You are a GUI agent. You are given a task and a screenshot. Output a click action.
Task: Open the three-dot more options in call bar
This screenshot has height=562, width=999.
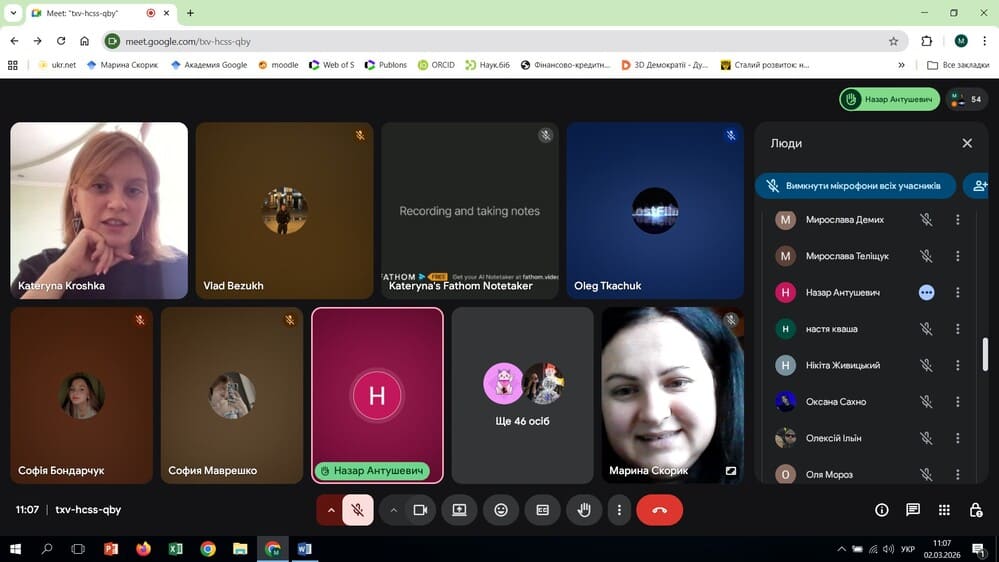click(x=619, y=510)
